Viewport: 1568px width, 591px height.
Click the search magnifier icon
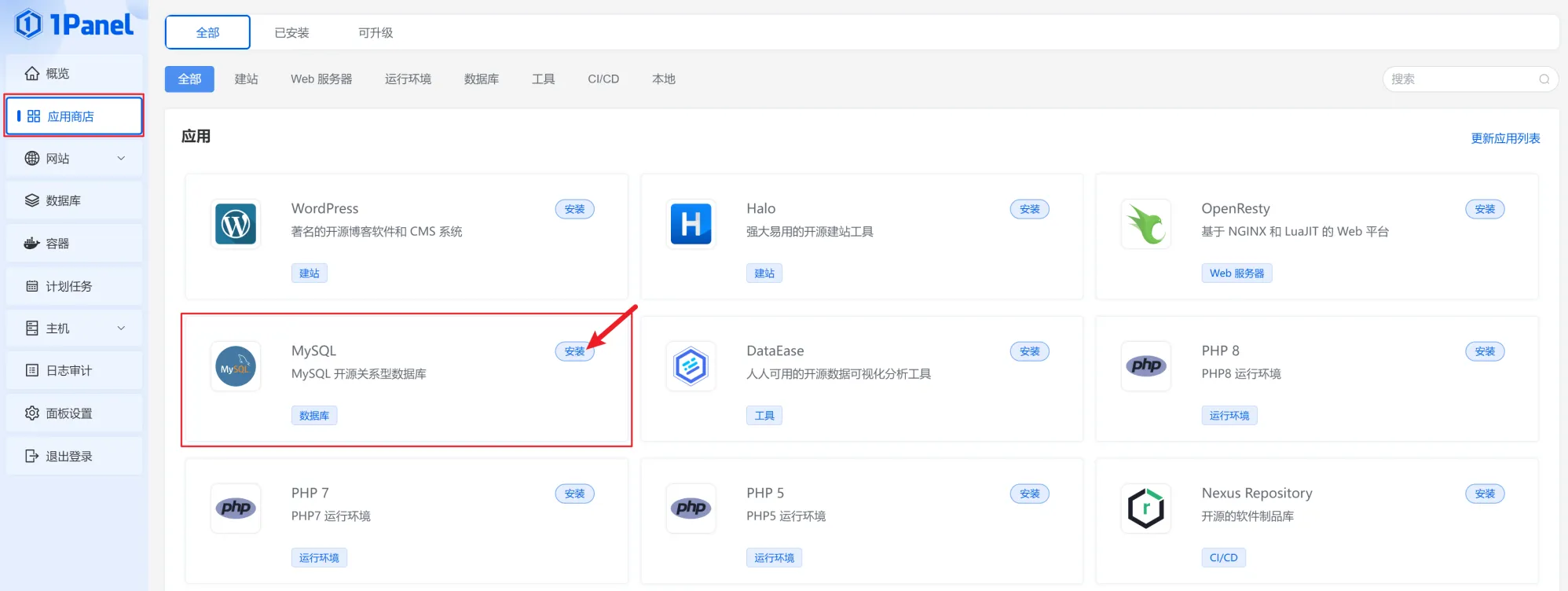pyautogui.click(x=1544, y=79)
